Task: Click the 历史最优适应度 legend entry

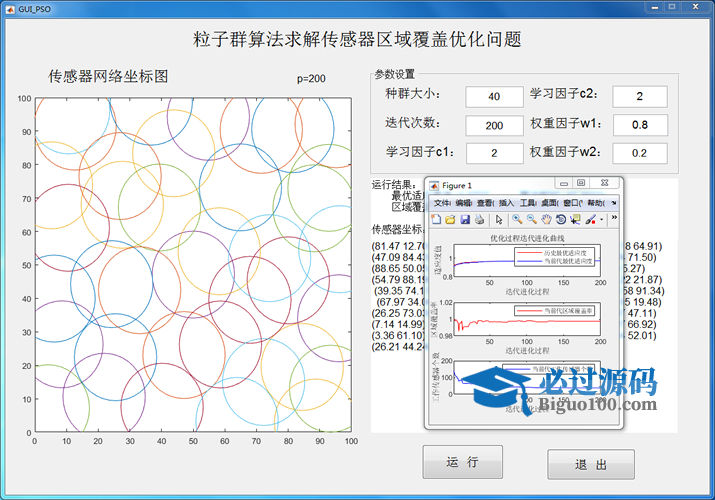Action: tap(565, 253)
